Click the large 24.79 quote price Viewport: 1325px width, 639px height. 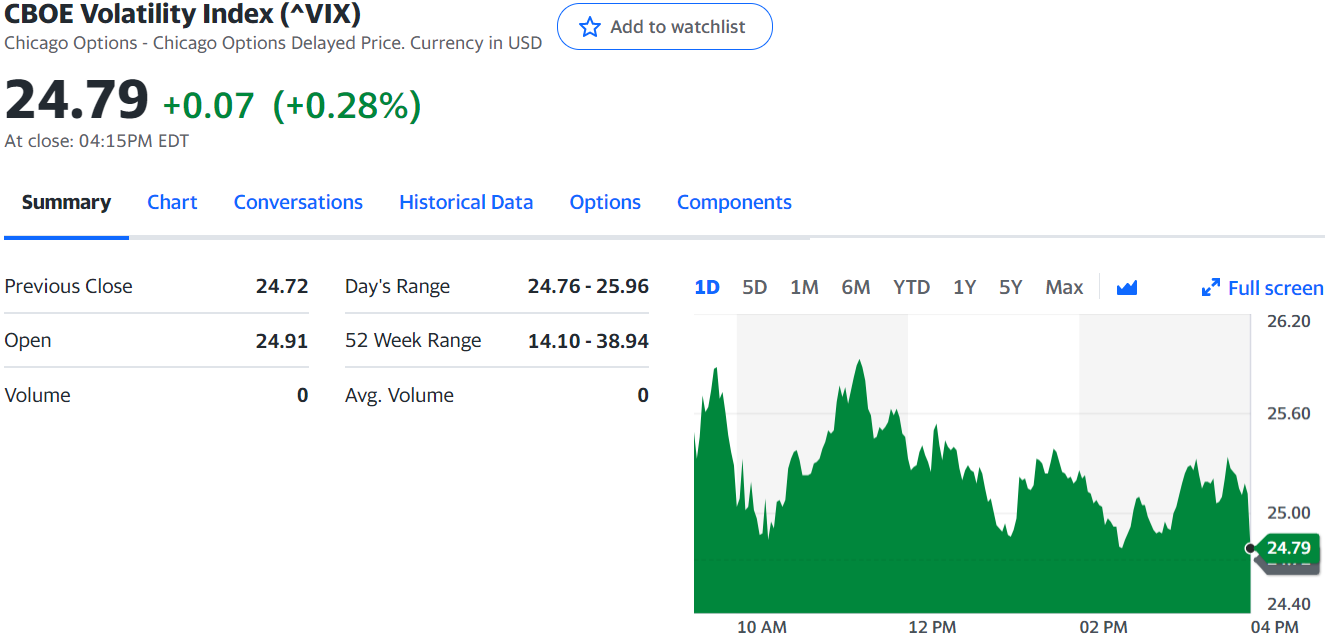(76, 101)
